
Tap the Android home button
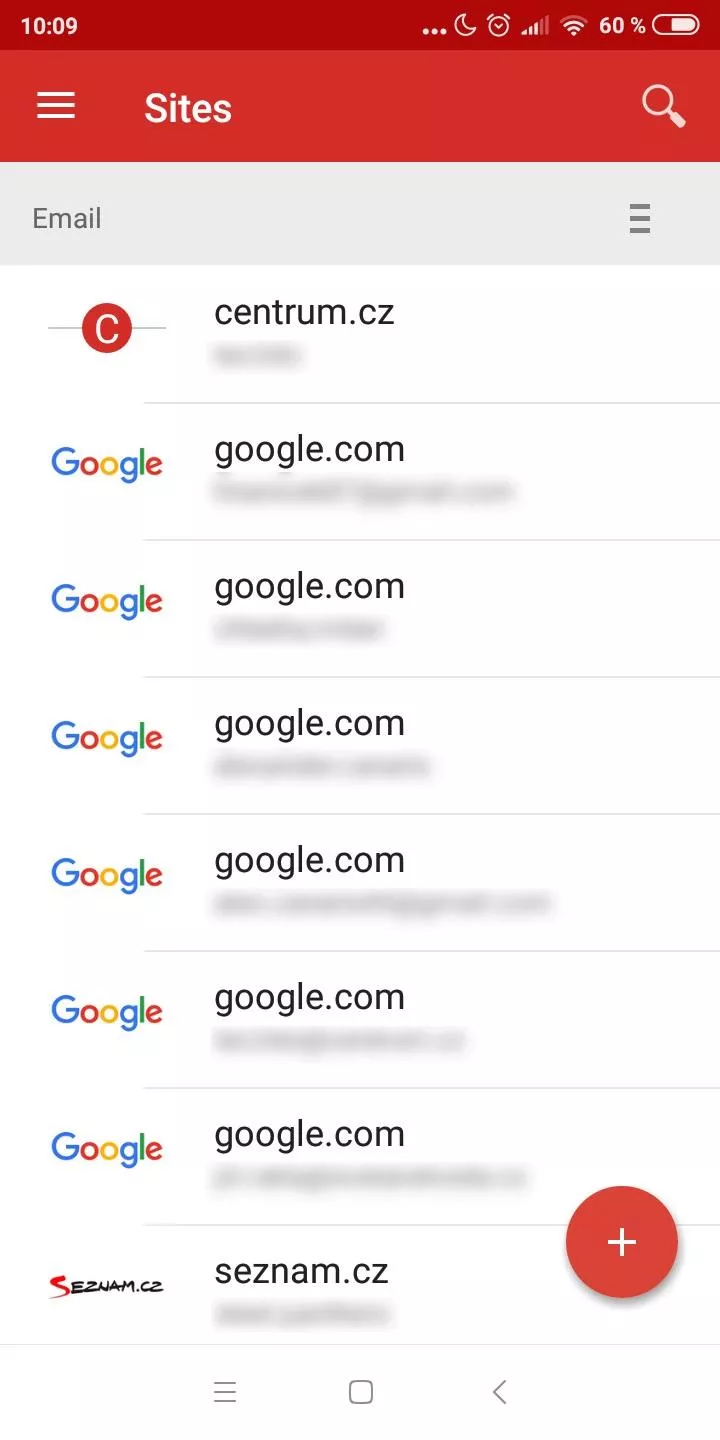click(361, 1392)
